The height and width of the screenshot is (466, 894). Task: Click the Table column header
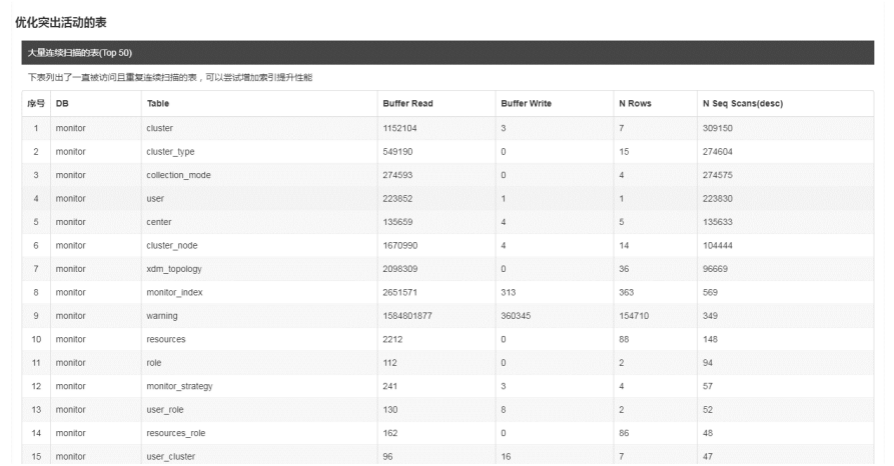pyautogui.click(x=158, y=103)
